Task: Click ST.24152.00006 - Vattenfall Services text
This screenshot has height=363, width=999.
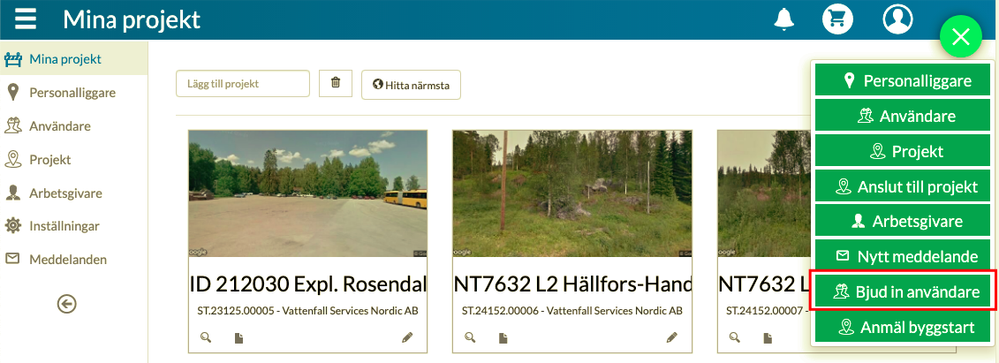Action: 572,311
